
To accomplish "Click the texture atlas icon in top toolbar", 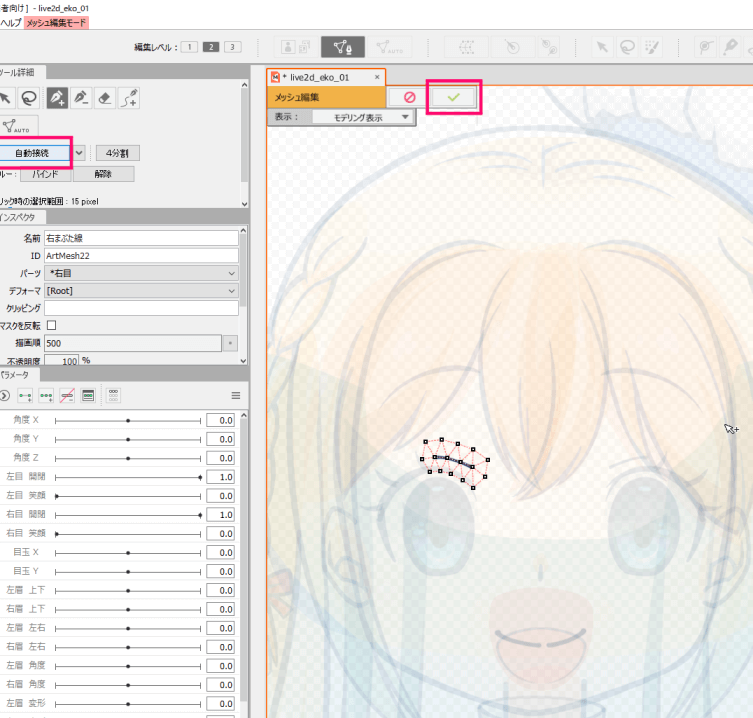I will [295, 47].
